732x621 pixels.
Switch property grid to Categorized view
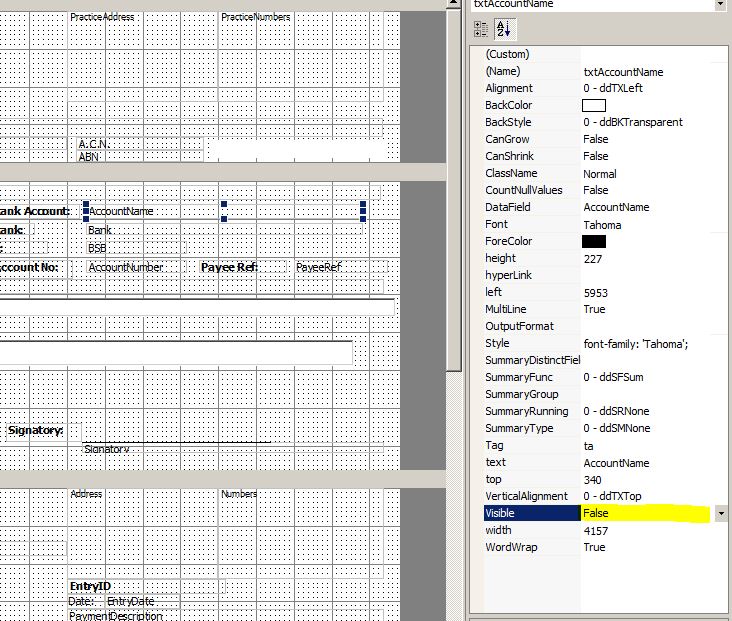pos(481,29)
